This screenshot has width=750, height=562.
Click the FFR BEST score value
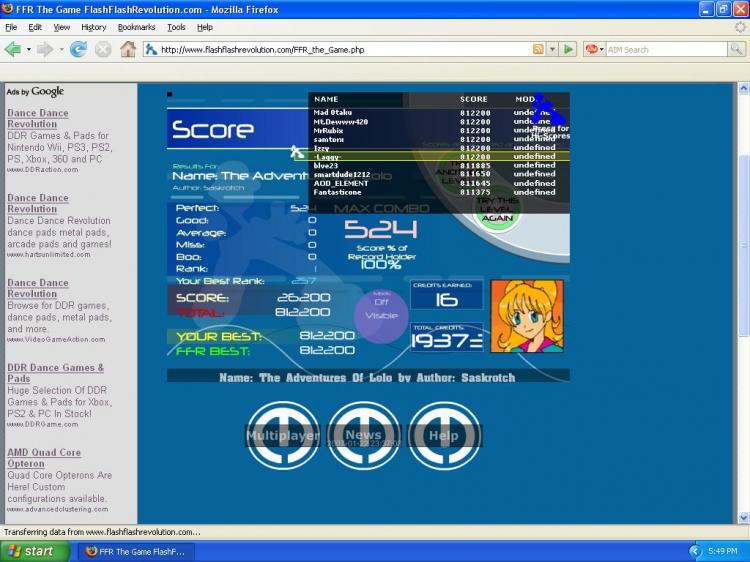click(x=327, y=350)
